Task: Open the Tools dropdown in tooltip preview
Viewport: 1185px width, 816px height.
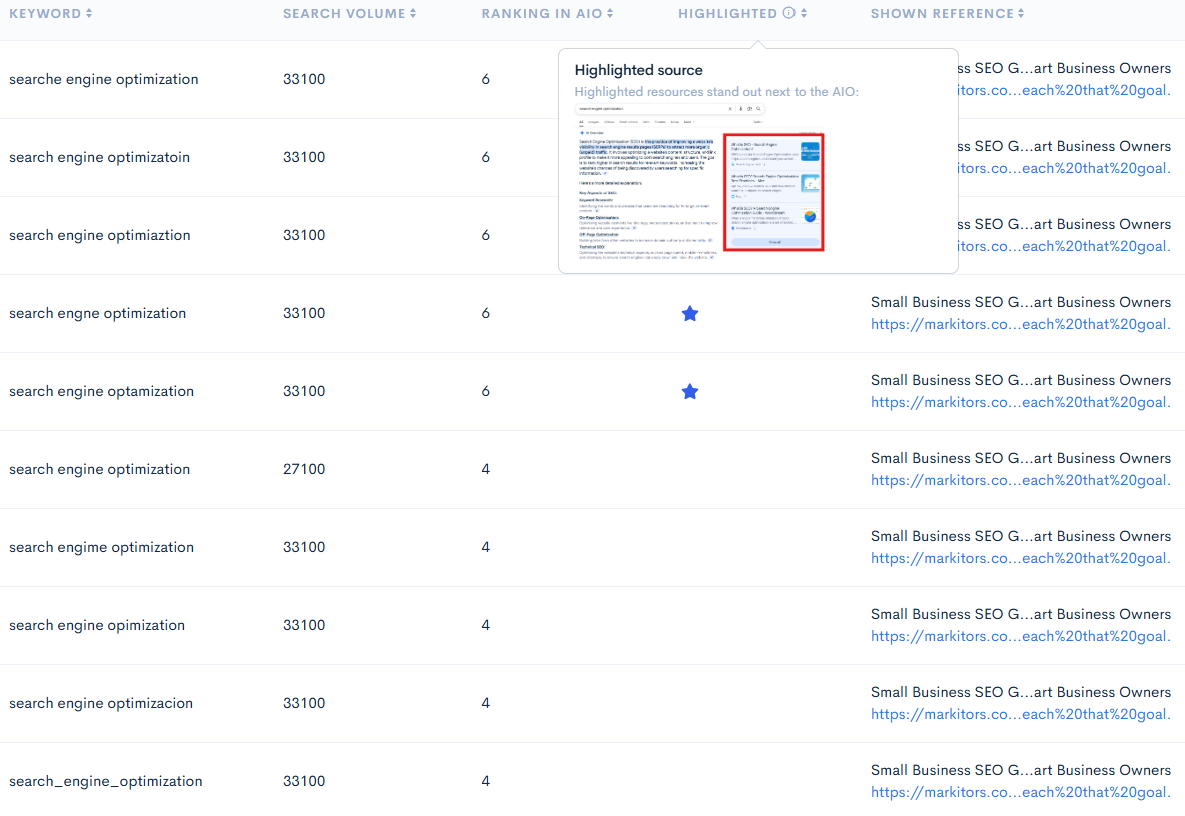Action: point(758,122)
